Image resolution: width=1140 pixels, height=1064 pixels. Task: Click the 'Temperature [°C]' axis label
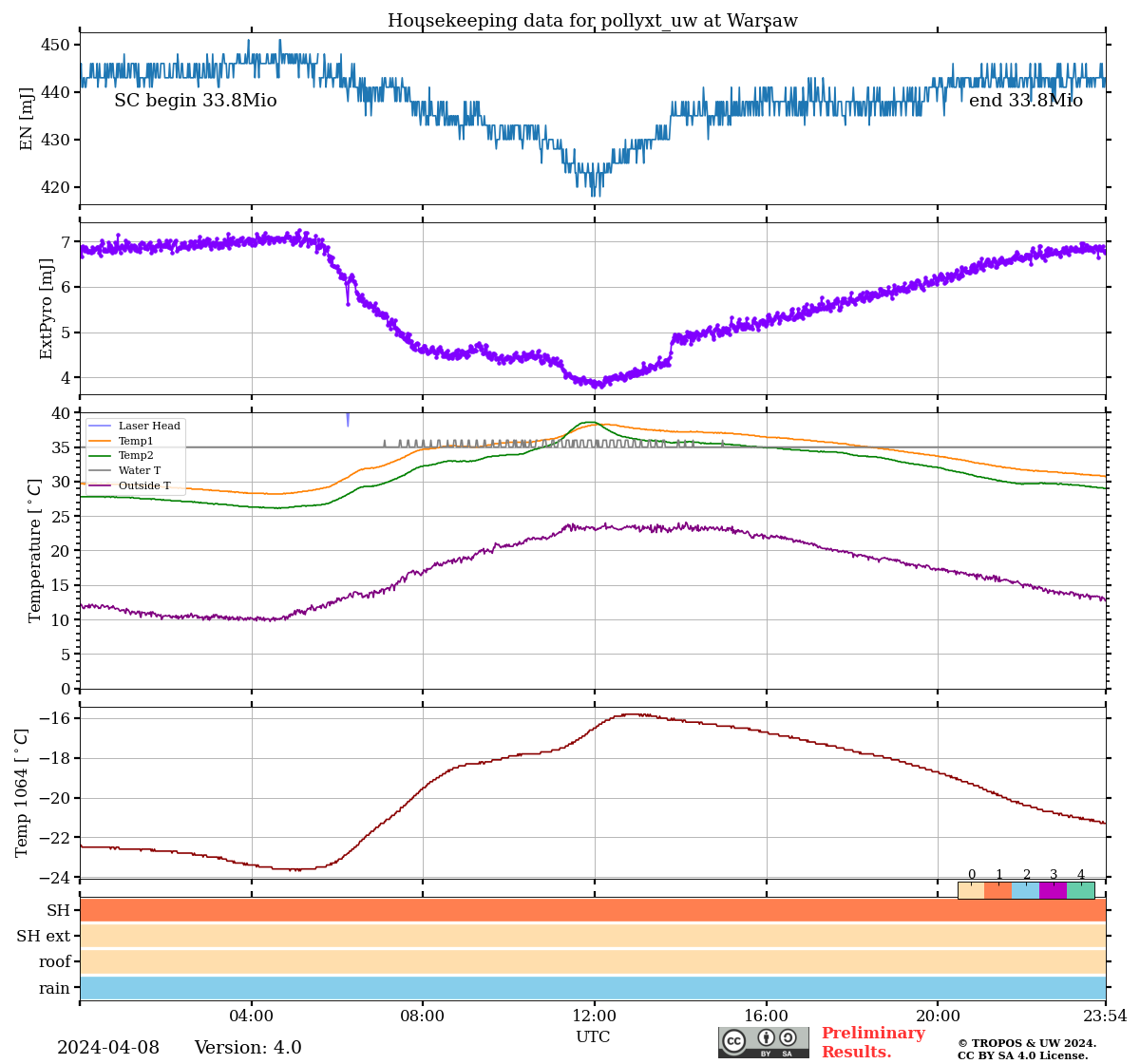(35, 550)
